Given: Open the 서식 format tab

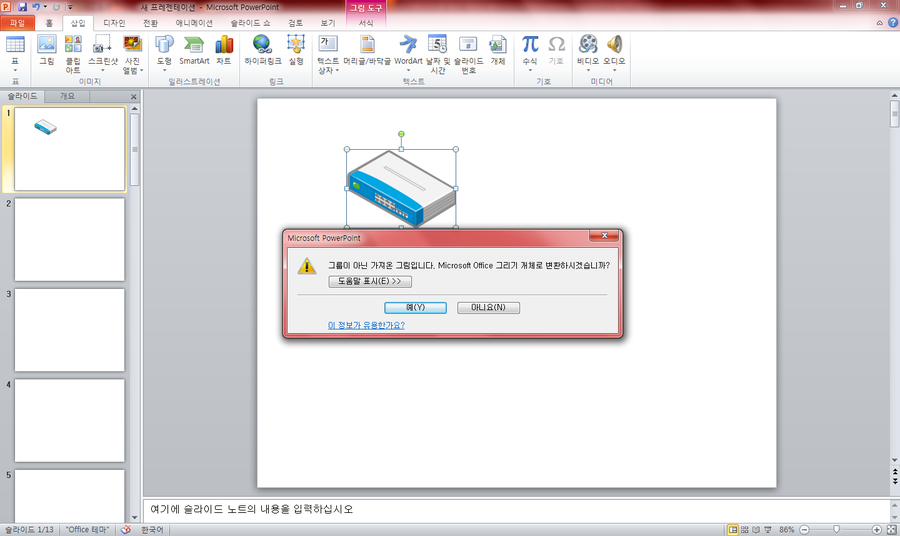Looking at the screenshot, I should click(x=366, y=23).
